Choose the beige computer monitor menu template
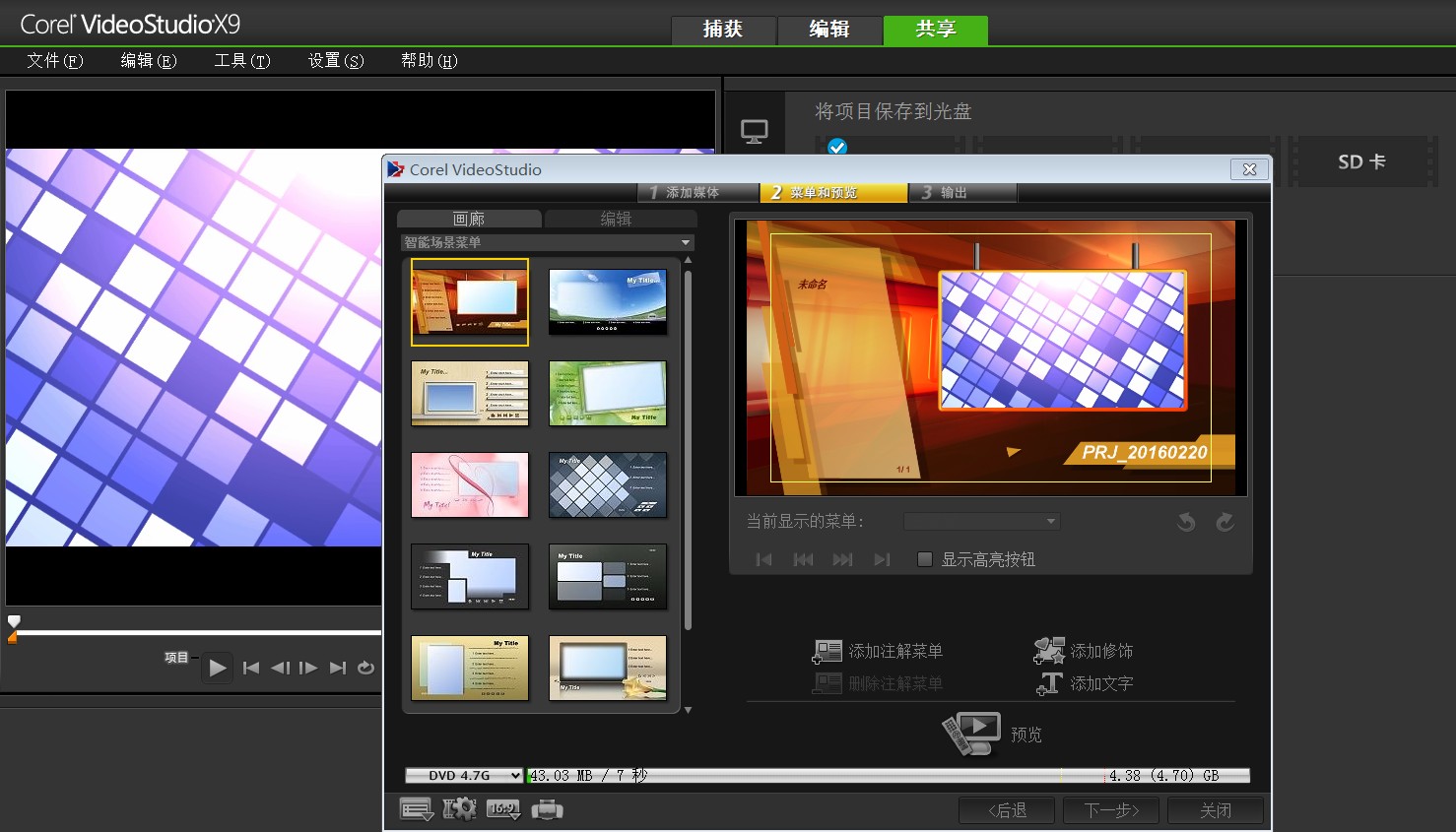The height and width of the screenshot is (832, 1456). pos(470,394)
